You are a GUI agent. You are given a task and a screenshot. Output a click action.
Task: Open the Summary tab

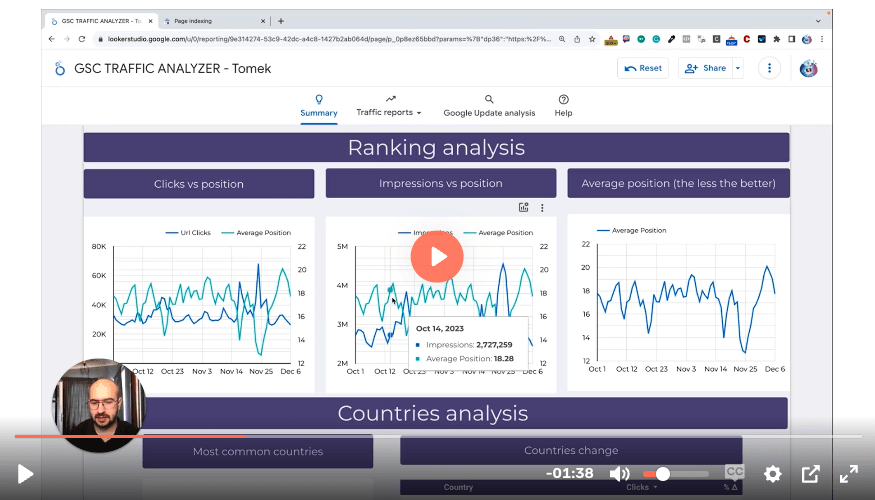pyautogui.click(x=319, y=106)
